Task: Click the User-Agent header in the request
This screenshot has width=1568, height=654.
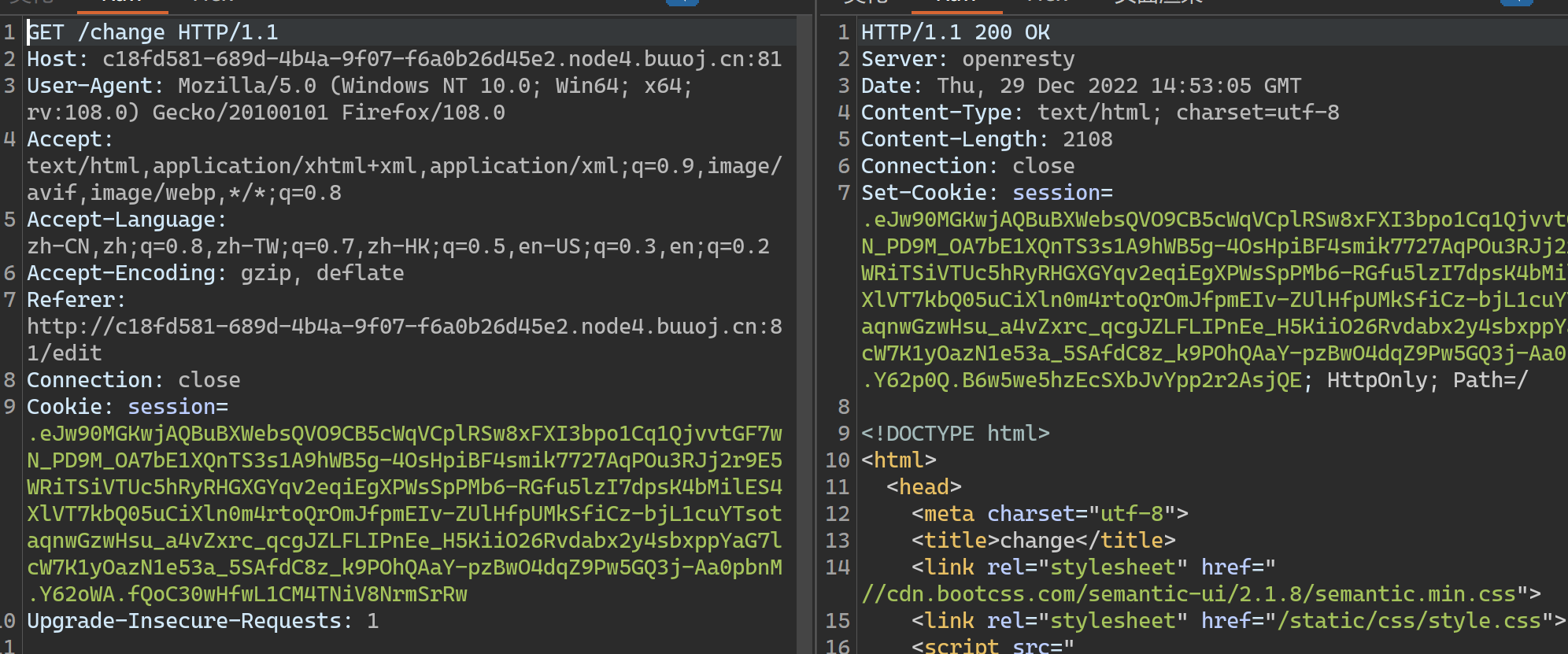Action: coord(360,99)
